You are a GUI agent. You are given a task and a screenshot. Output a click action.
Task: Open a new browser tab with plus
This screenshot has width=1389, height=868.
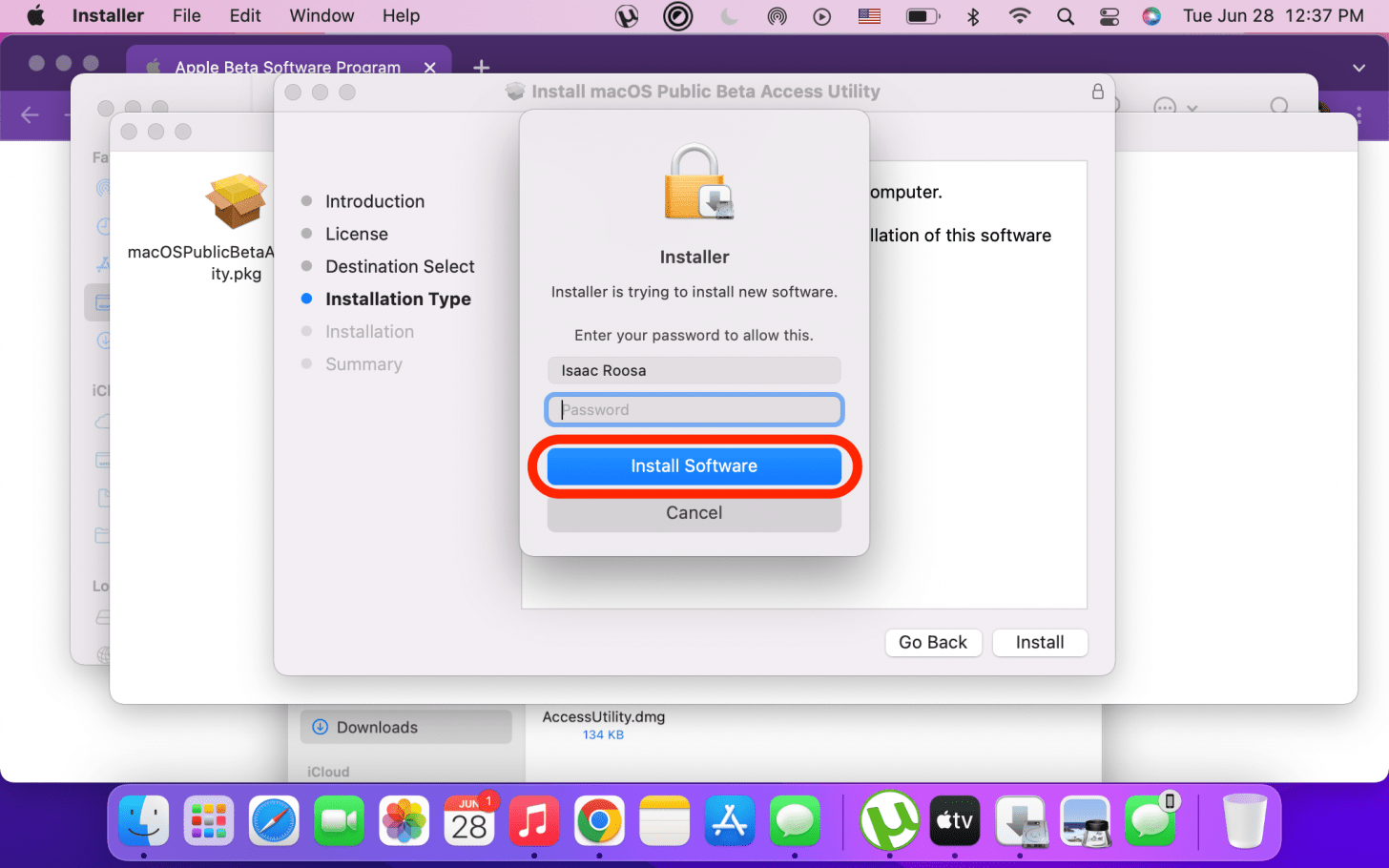(x=482, y=67)
